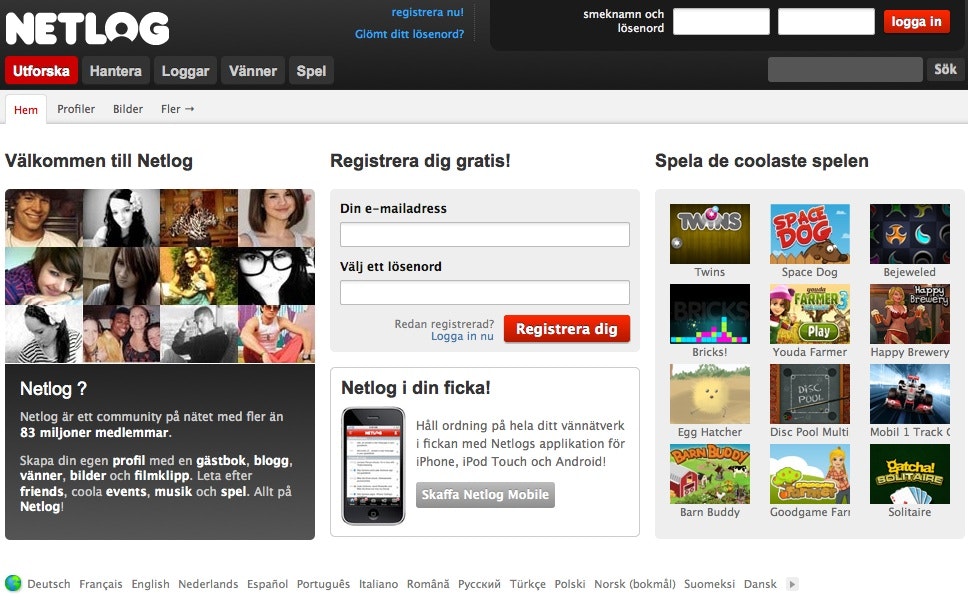Switch language to Русский
Viewport: 968px width, 606px height.
point(479,584)
